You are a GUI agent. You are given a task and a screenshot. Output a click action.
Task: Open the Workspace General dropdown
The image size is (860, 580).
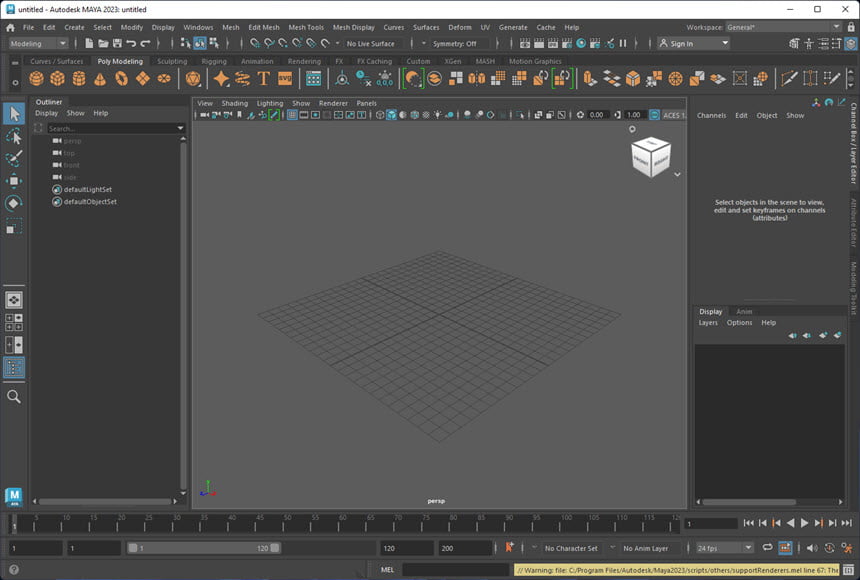tap(783, 27)
